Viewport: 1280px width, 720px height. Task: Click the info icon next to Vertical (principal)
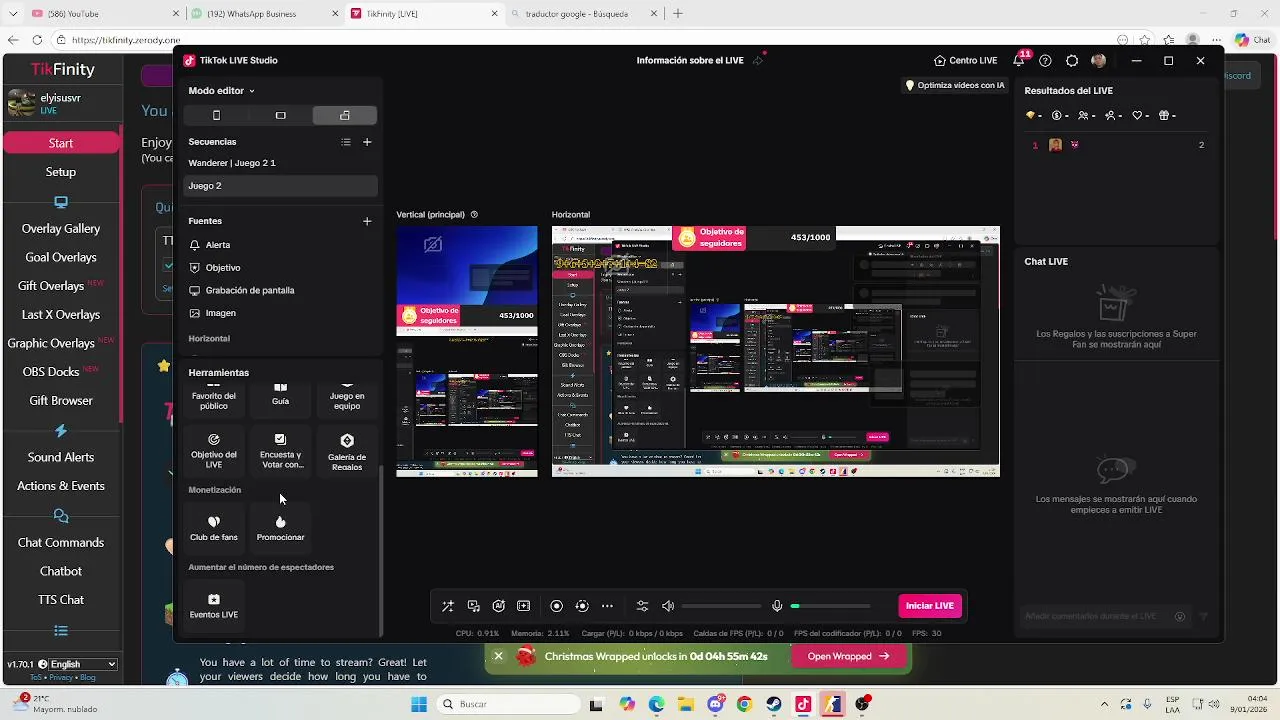pyautogui.click(x=474, y=215)
